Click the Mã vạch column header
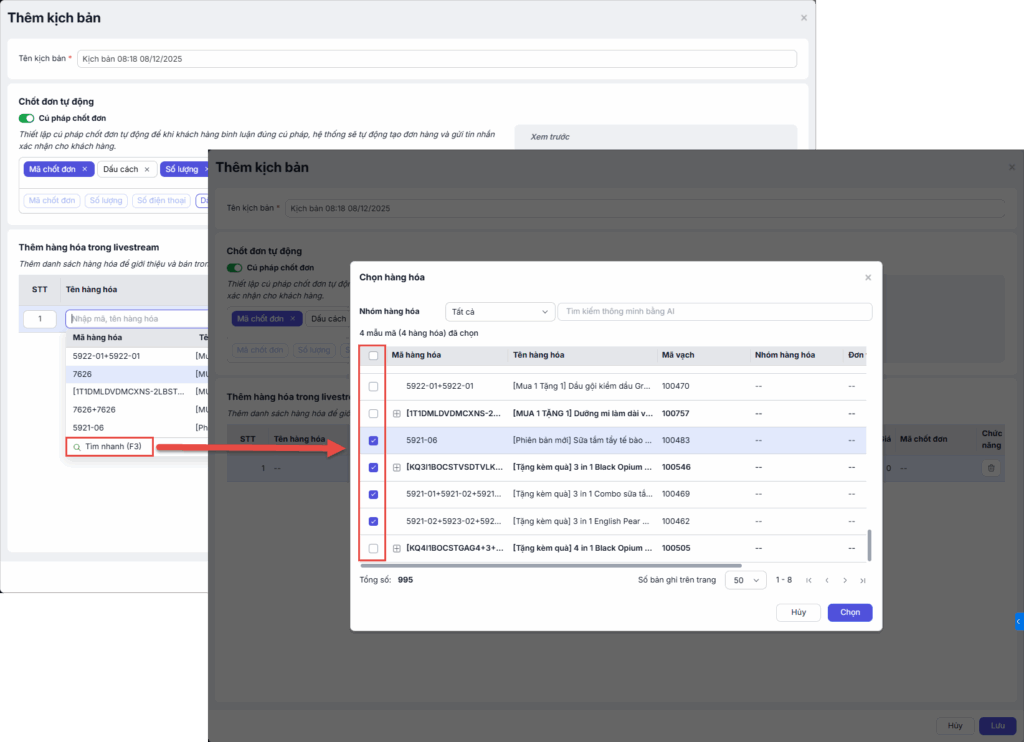 (x=678, y=355)
